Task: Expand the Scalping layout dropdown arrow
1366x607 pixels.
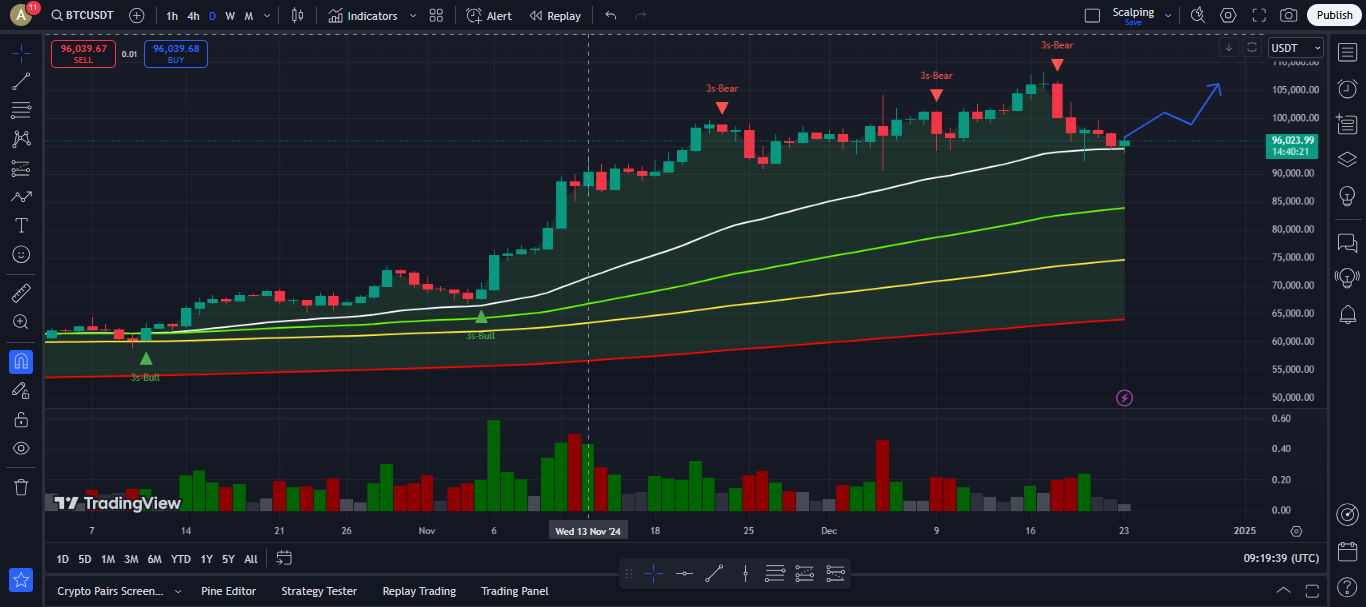Action: point(1168,16)
